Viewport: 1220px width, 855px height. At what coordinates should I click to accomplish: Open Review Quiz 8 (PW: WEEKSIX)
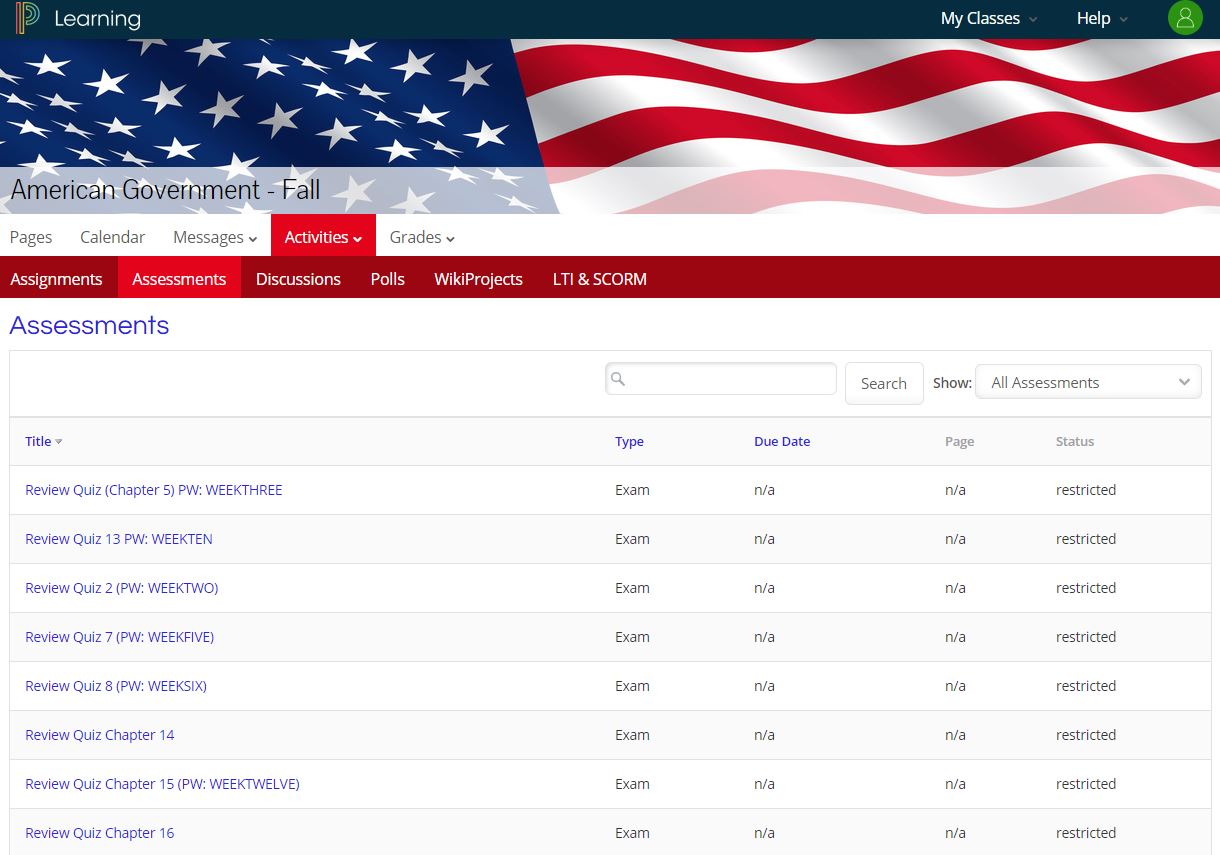coord(116,686)
